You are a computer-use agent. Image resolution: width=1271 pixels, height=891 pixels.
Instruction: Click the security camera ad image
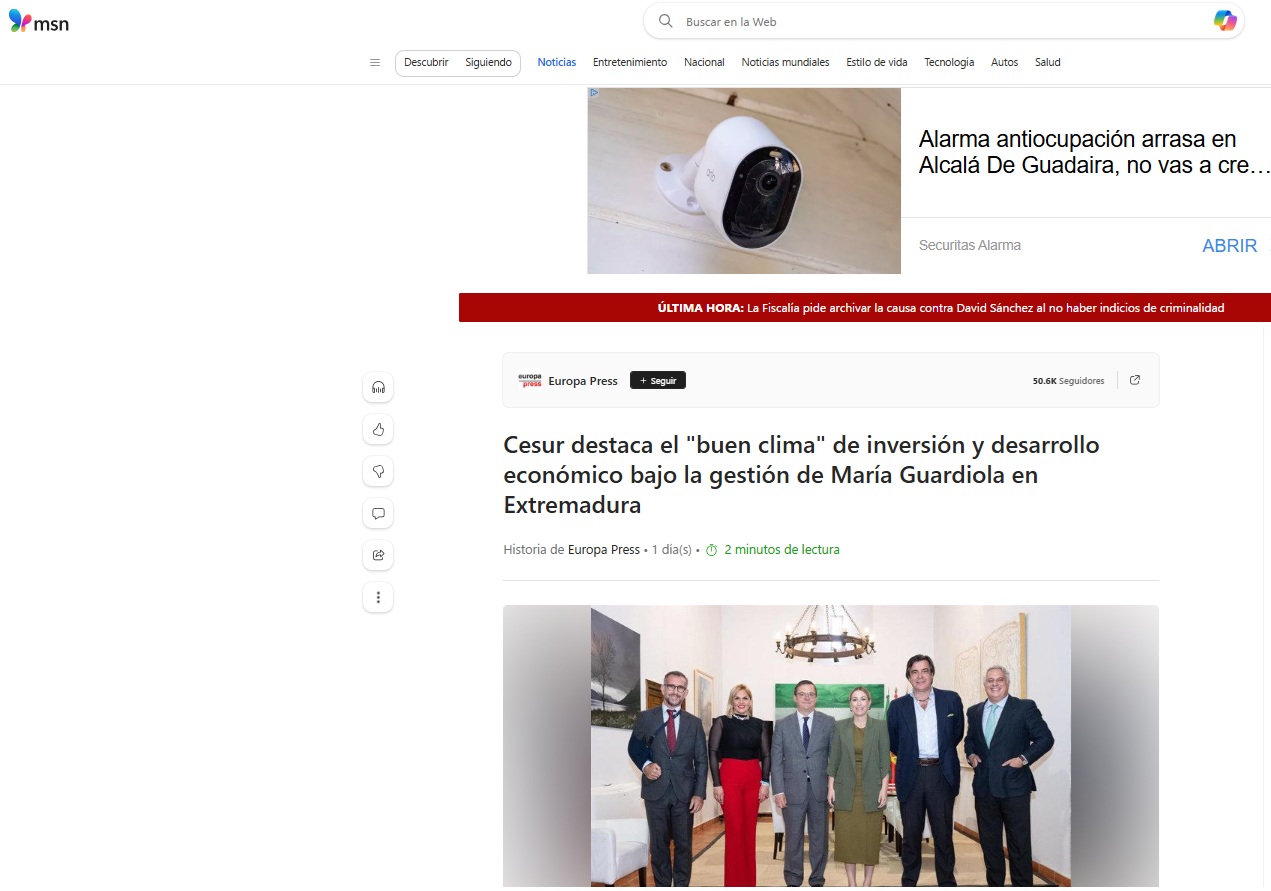744,181
